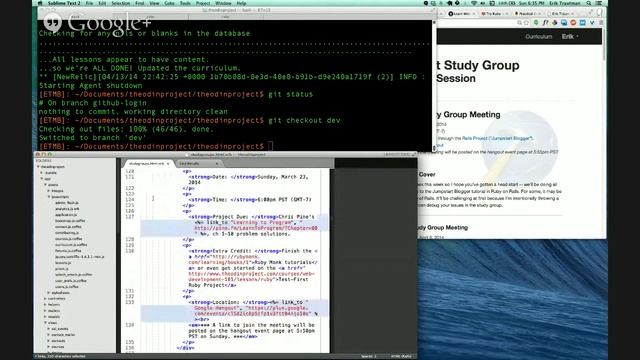The width and height of the screenshot is (640, 360).
Task: Open application.js in sidebar
Action: pos(66,215)
